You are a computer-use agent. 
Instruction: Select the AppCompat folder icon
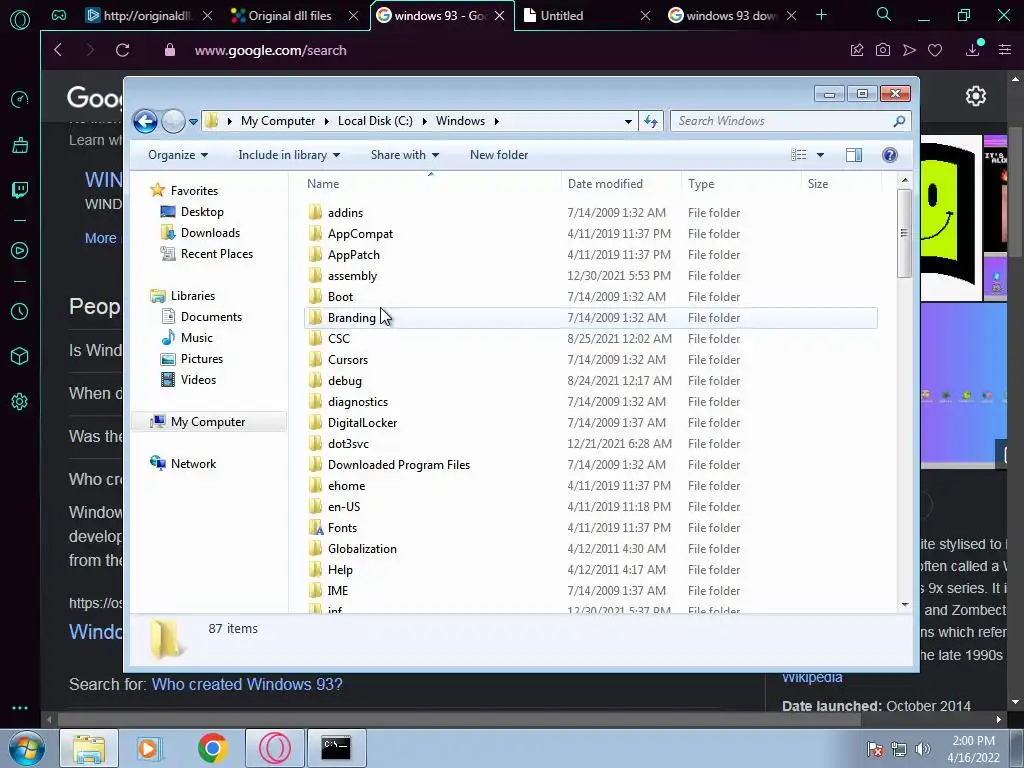coord(315,233)
